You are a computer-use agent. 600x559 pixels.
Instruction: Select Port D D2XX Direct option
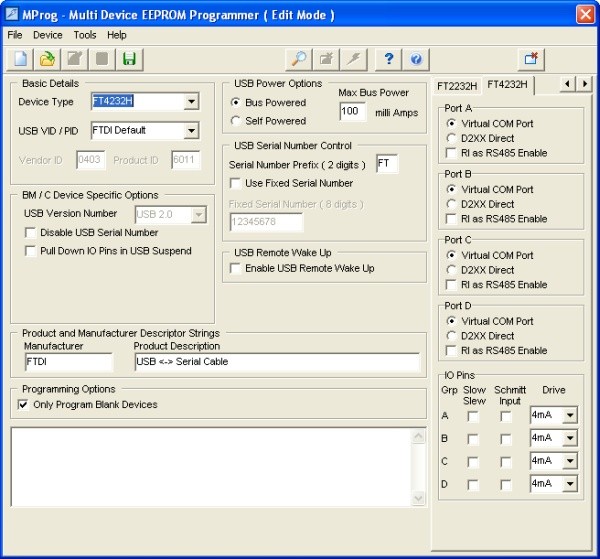point(452,336)
